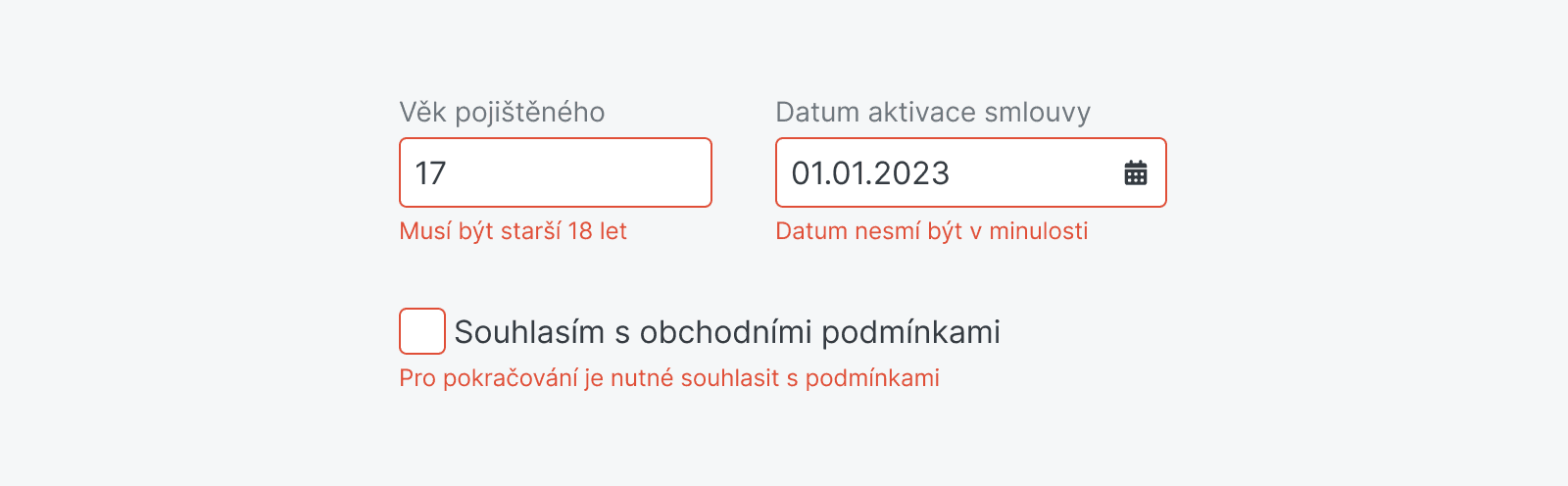The height and width of the screenshot is (486, 1568).
Task: Click the Pro pokračování je nutné souhlasit error
Action: pyautogui.click(x=668, y=378)
